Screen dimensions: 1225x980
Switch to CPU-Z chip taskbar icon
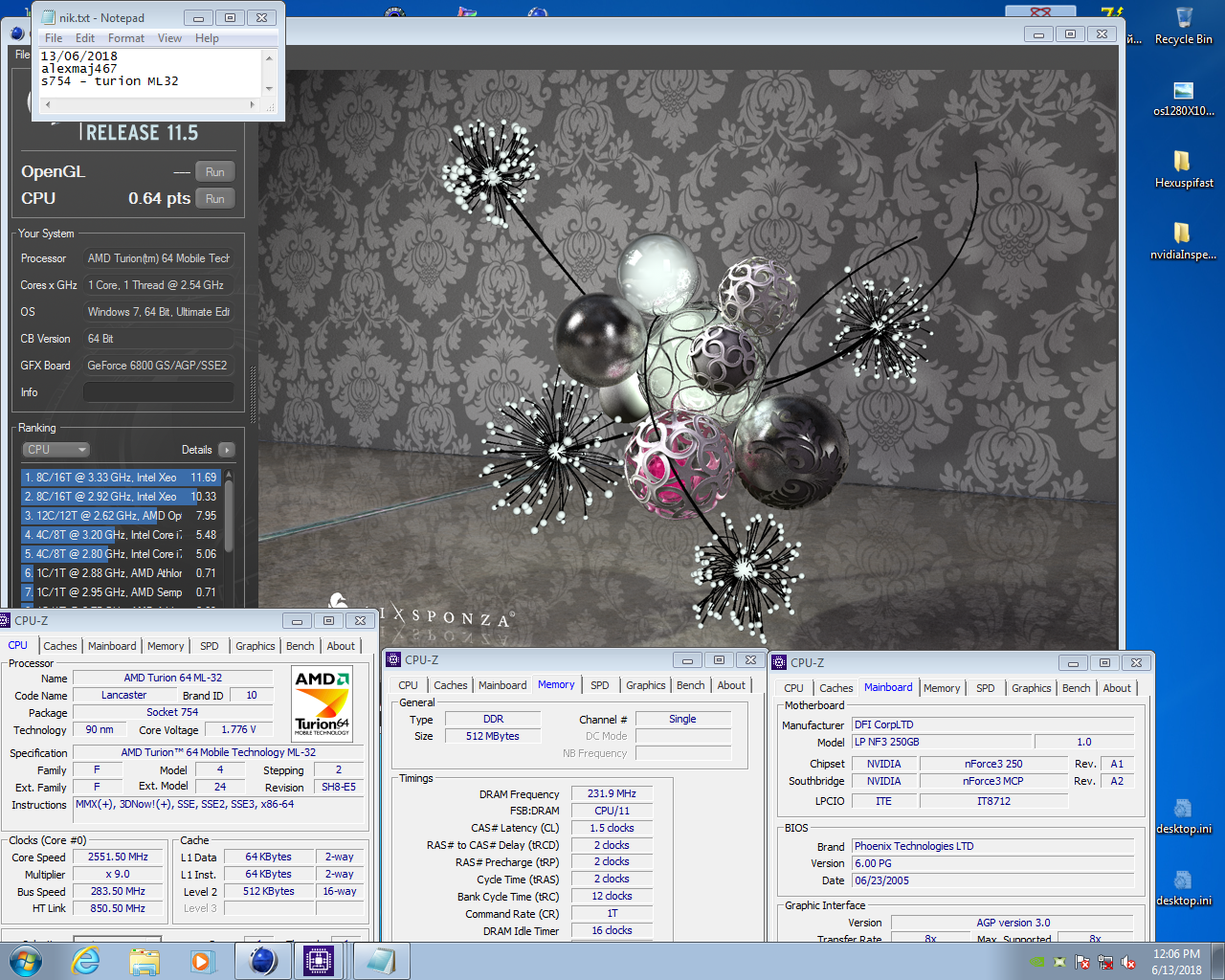(x=319, y=961)
